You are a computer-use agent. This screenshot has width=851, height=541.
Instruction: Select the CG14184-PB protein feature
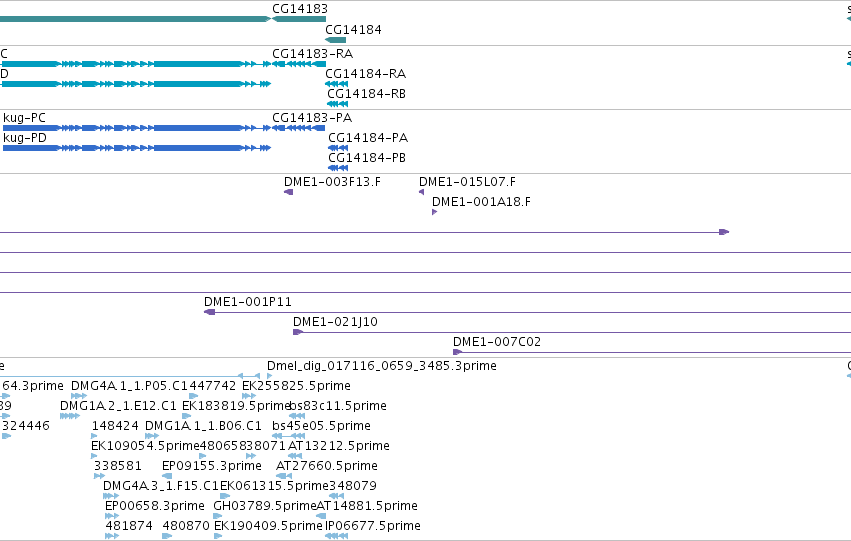[x=338, y=168]
